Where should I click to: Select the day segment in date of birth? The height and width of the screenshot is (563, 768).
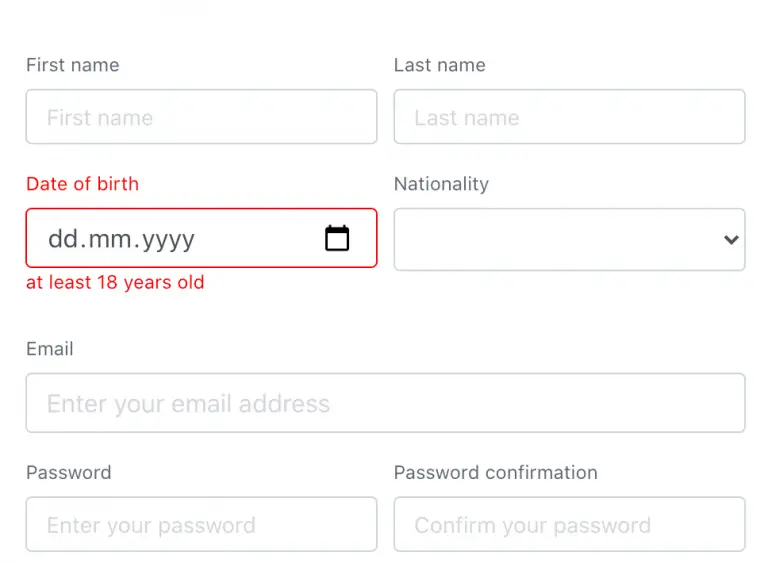coord(63,239)
